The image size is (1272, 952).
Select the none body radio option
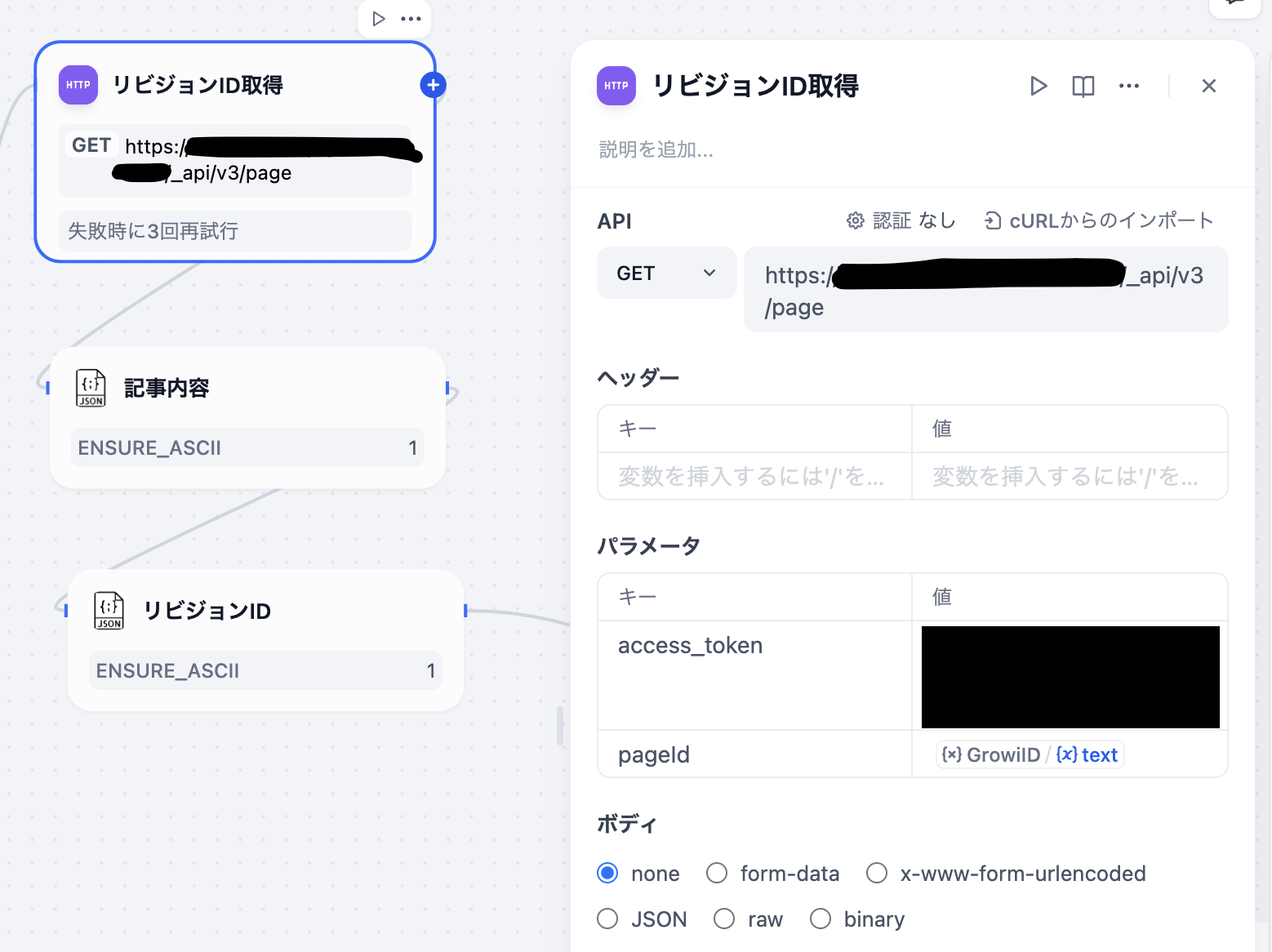point(607,873)
